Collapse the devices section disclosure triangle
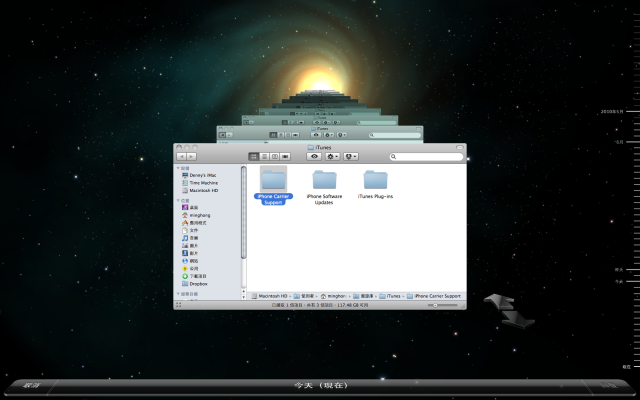This screenshot has width=640, height=400. pyautogui.click(x=178, y=169)
